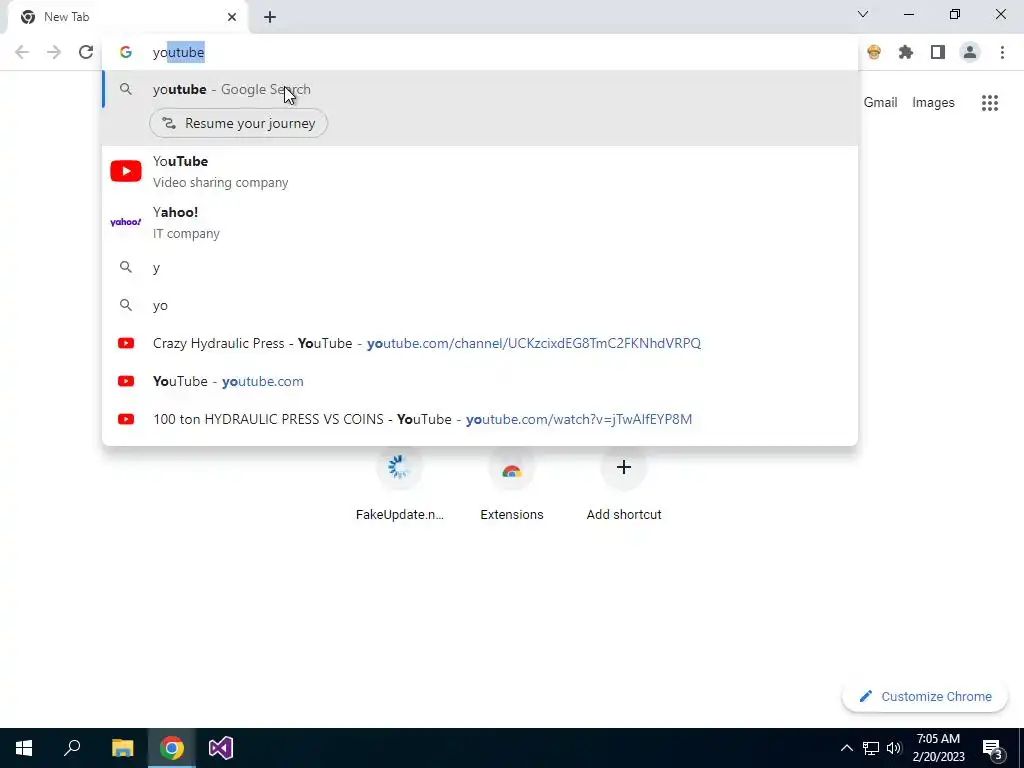Viewport: 1024px width, 768px height.
Task: Go back with the back arrow
Action: click(22, 52)
